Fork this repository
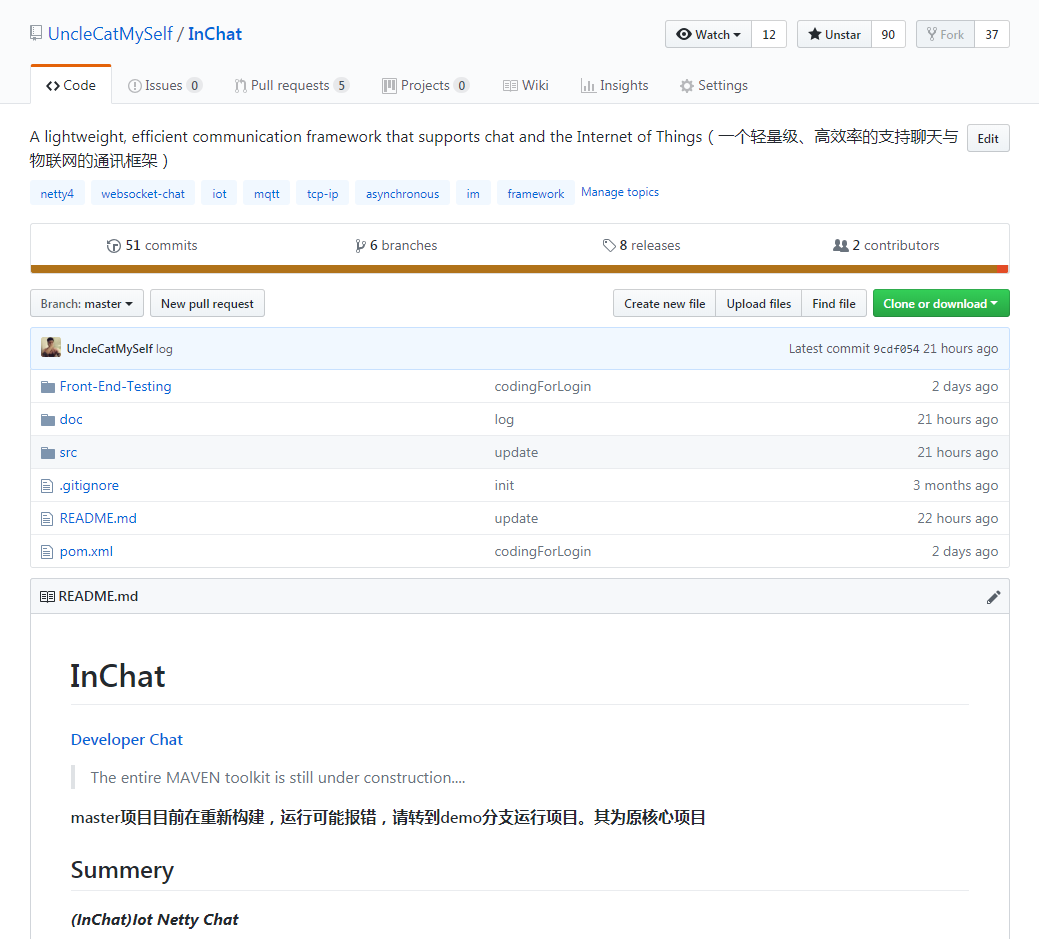 coord(945,34)
